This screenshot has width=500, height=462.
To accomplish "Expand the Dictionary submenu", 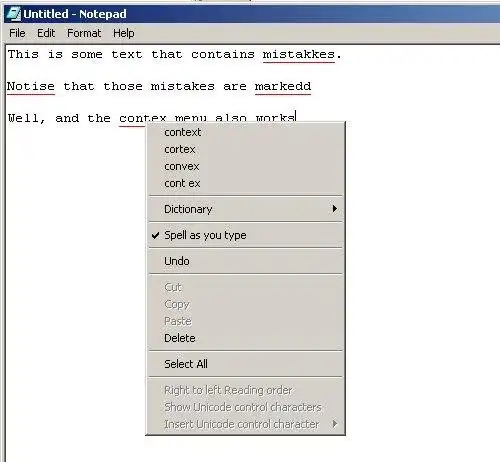I will 245,209.
